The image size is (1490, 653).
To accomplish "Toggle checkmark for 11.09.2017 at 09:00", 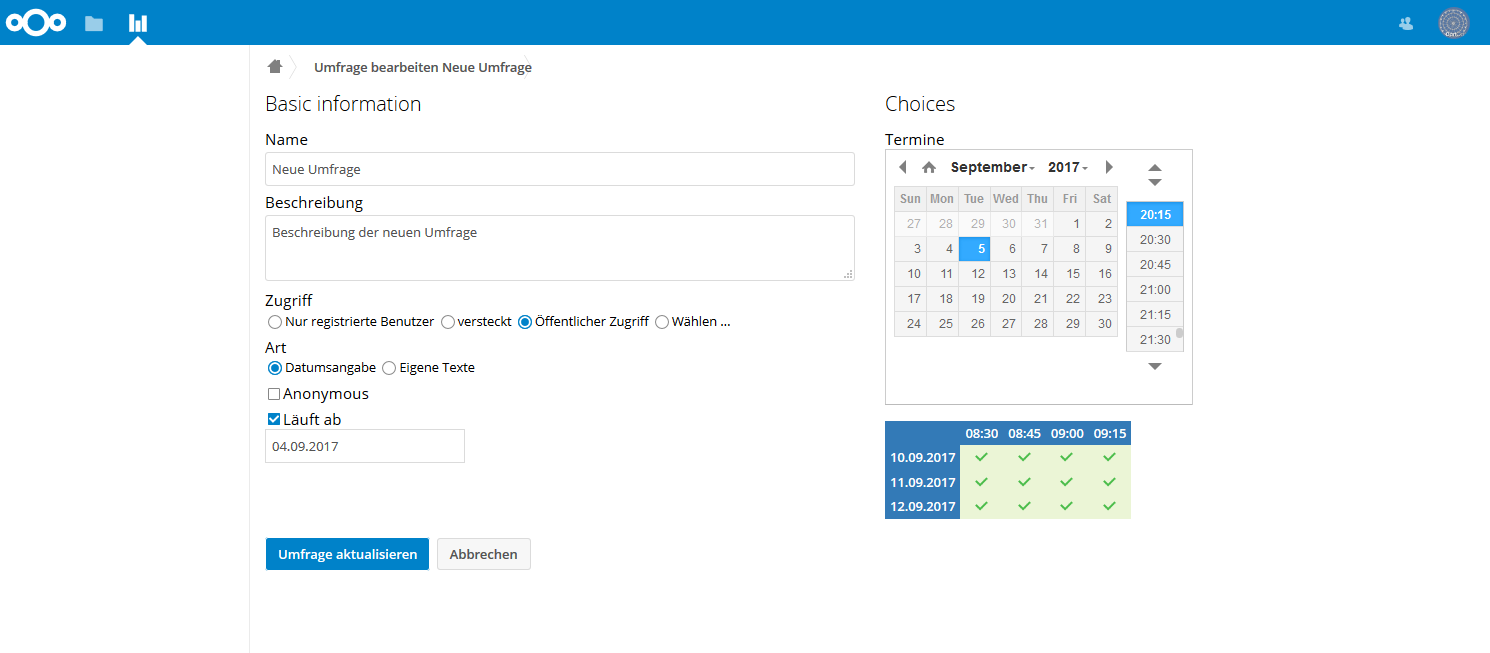I will tap(1066, 482).
